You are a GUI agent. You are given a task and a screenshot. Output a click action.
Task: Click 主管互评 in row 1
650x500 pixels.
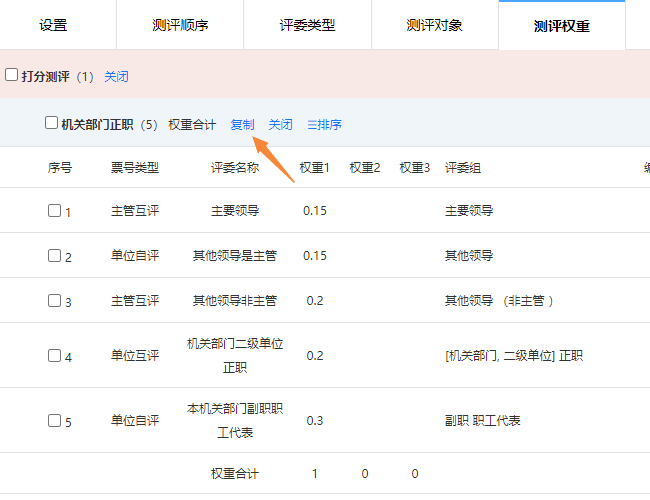(x=135, y=211)
